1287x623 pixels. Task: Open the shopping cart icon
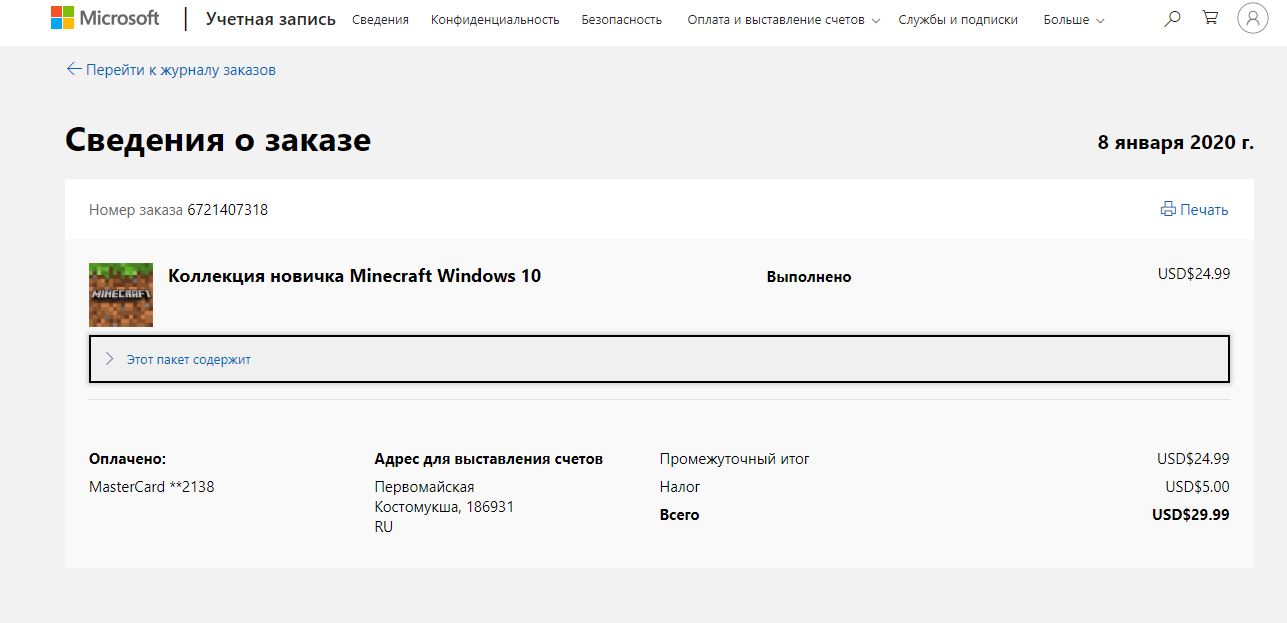1210,18
